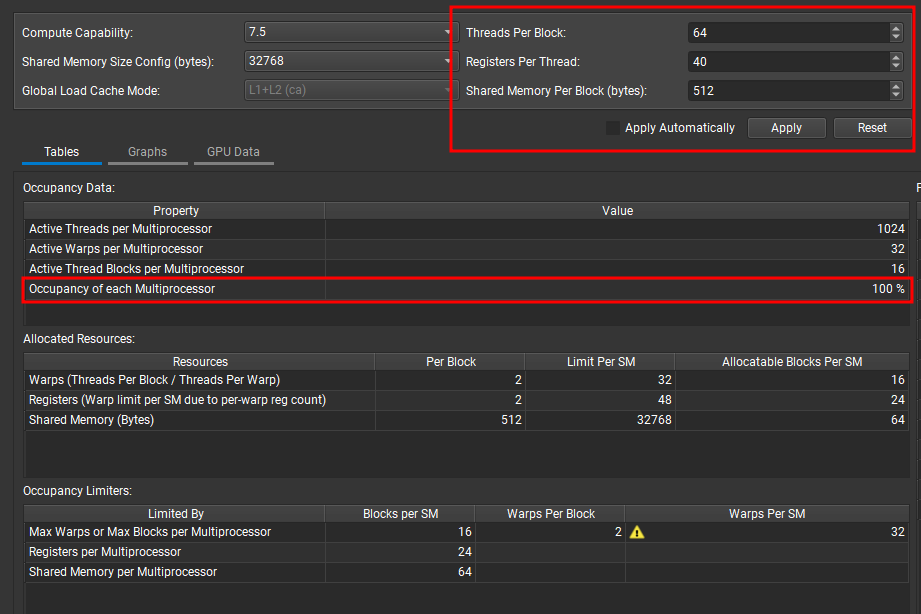Enable the Apply Automatically checkbox

(x=613, y=128)
